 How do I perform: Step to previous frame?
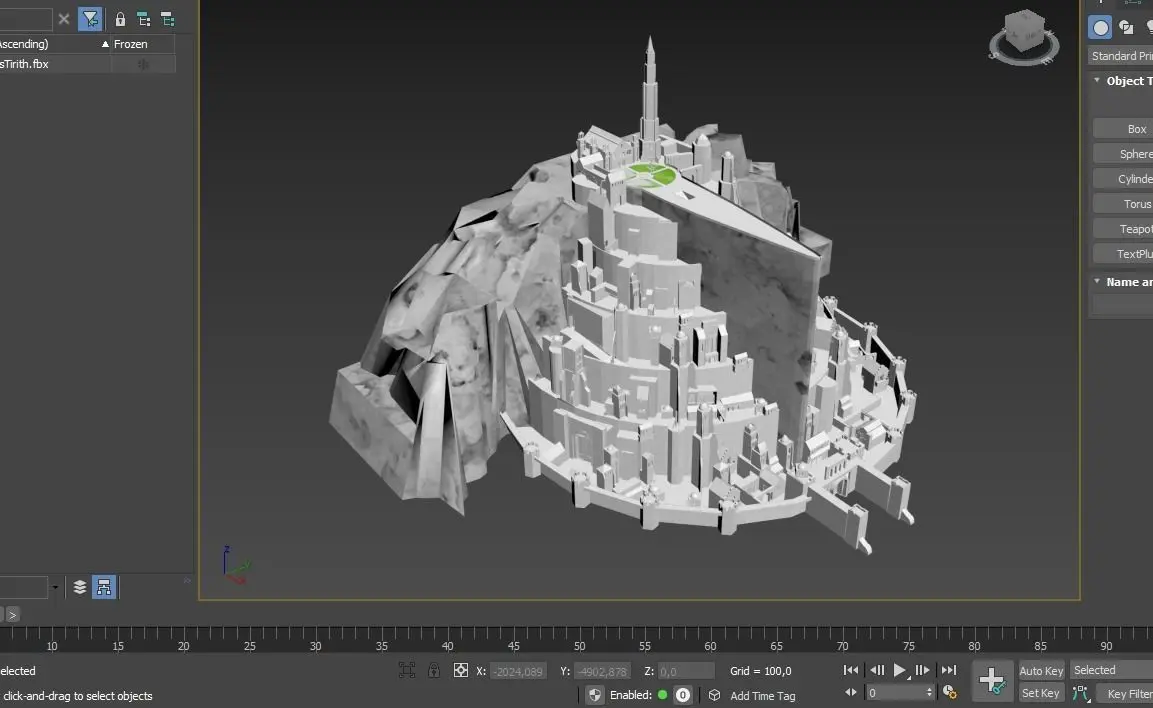(877, 670)
